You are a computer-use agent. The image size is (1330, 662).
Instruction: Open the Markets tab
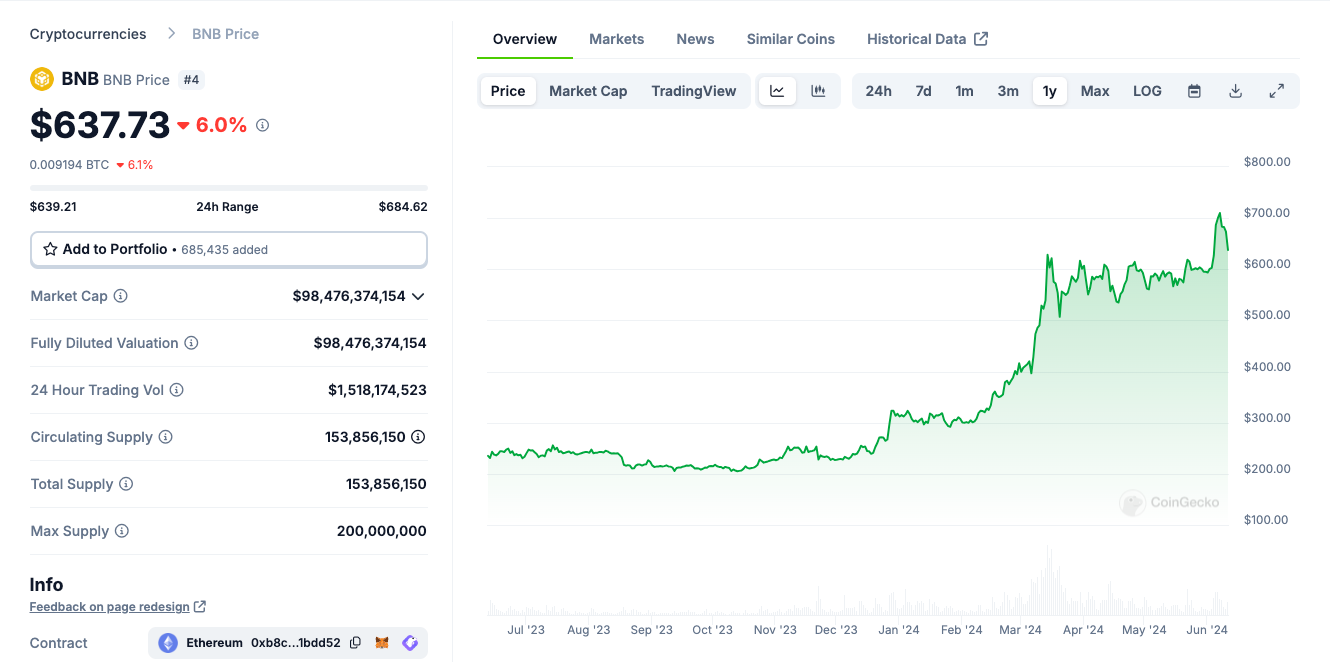pyautogui.click(x=617, y=39)
